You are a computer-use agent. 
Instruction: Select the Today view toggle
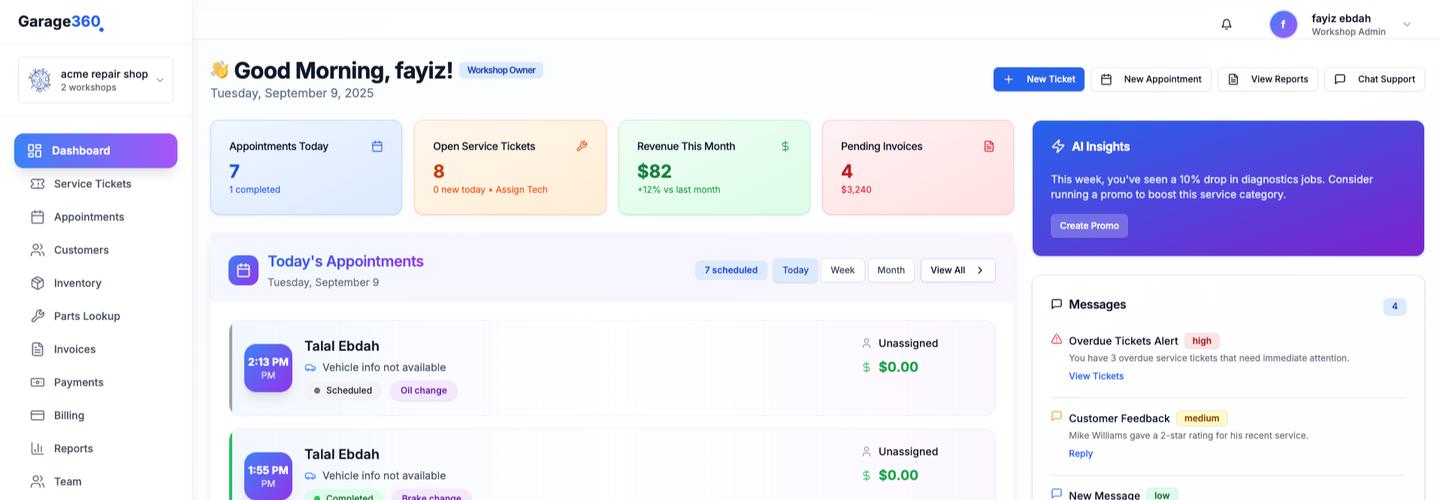(795, 270)
